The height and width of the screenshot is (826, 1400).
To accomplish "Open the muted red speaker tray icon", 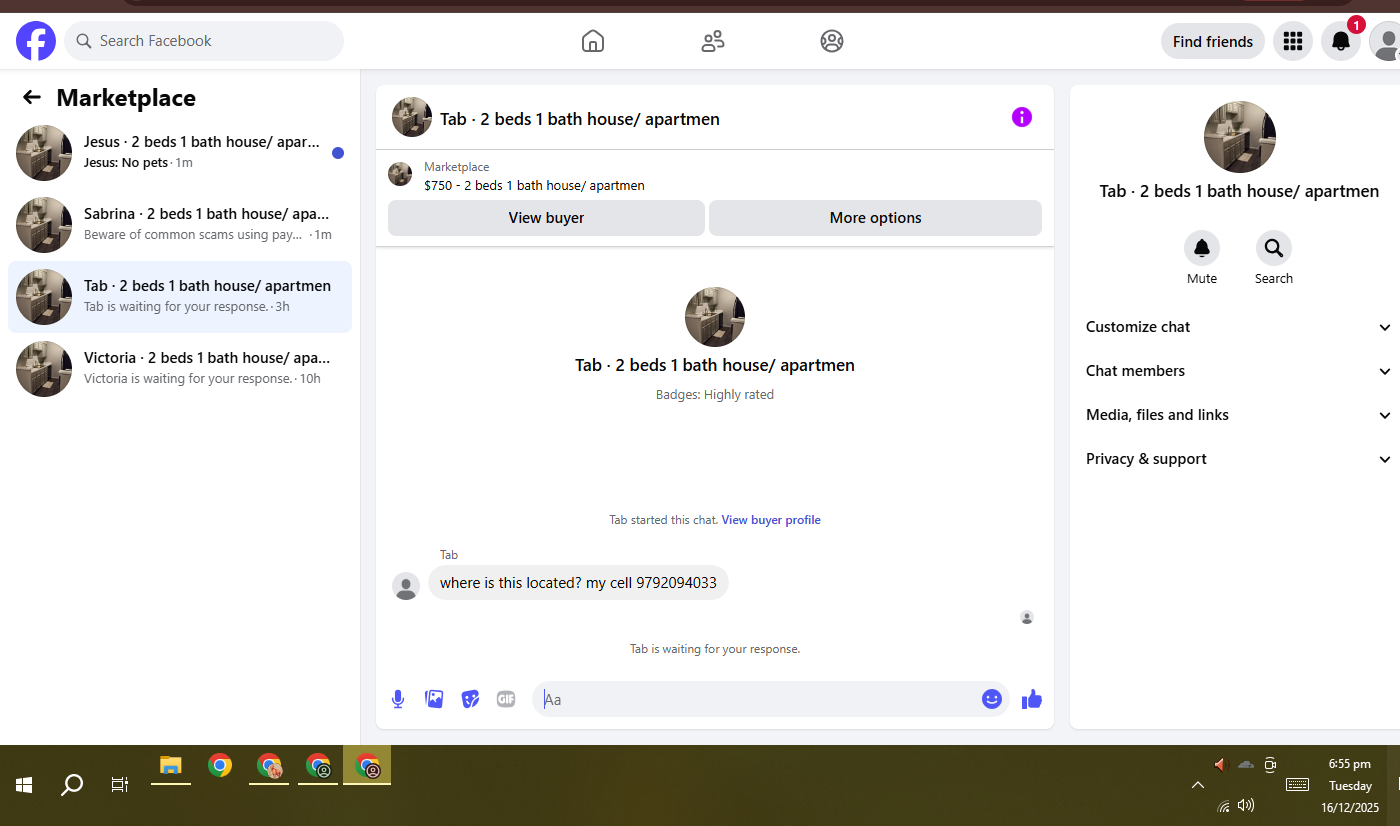I will [x=1220, y=765].
